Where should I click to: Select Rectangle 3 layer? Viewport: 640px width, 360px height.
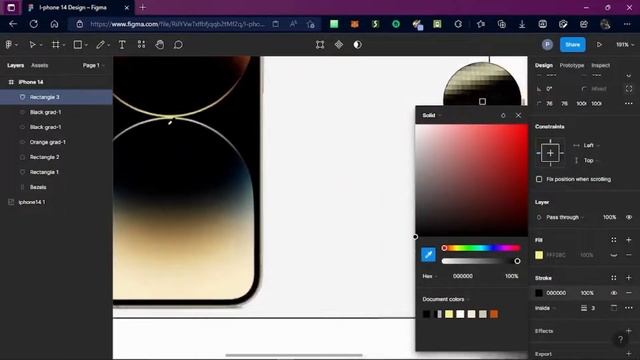56,97
